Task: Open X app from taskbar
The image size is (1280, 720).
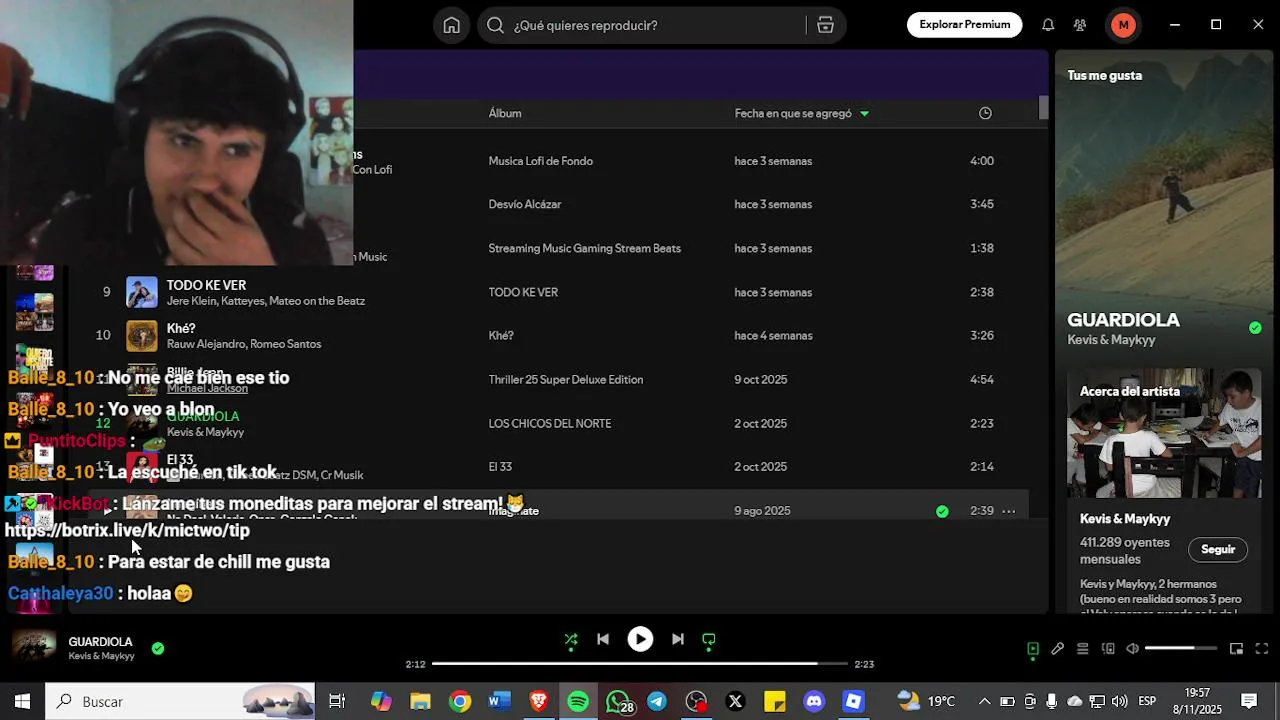Action: pos(735,702)
